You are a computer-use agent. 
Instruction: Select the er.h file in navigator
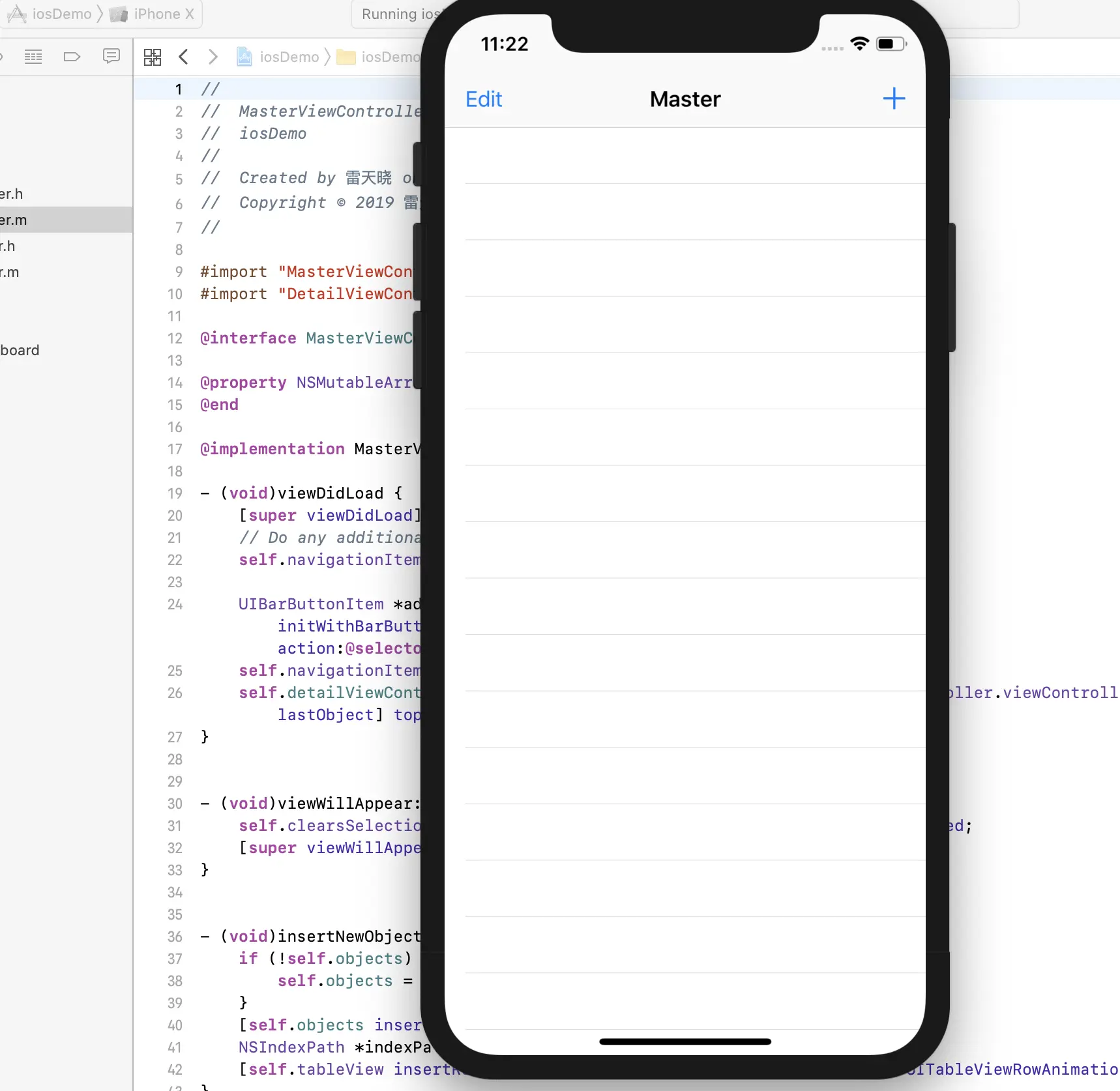(x=12, y=194)
